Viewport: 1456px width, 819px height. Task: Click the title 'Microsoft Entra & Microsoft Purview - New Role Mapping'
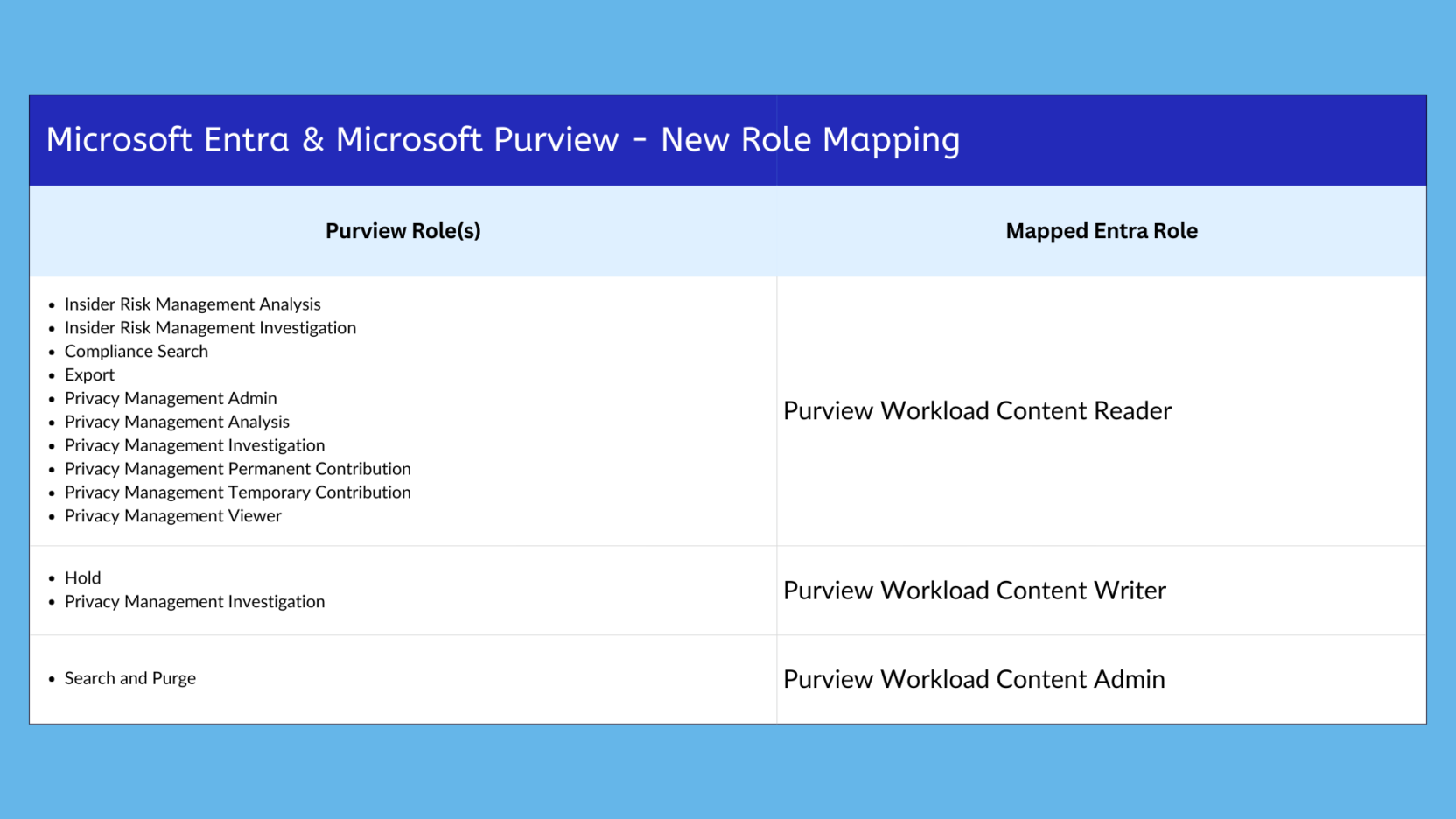[503, 140]
